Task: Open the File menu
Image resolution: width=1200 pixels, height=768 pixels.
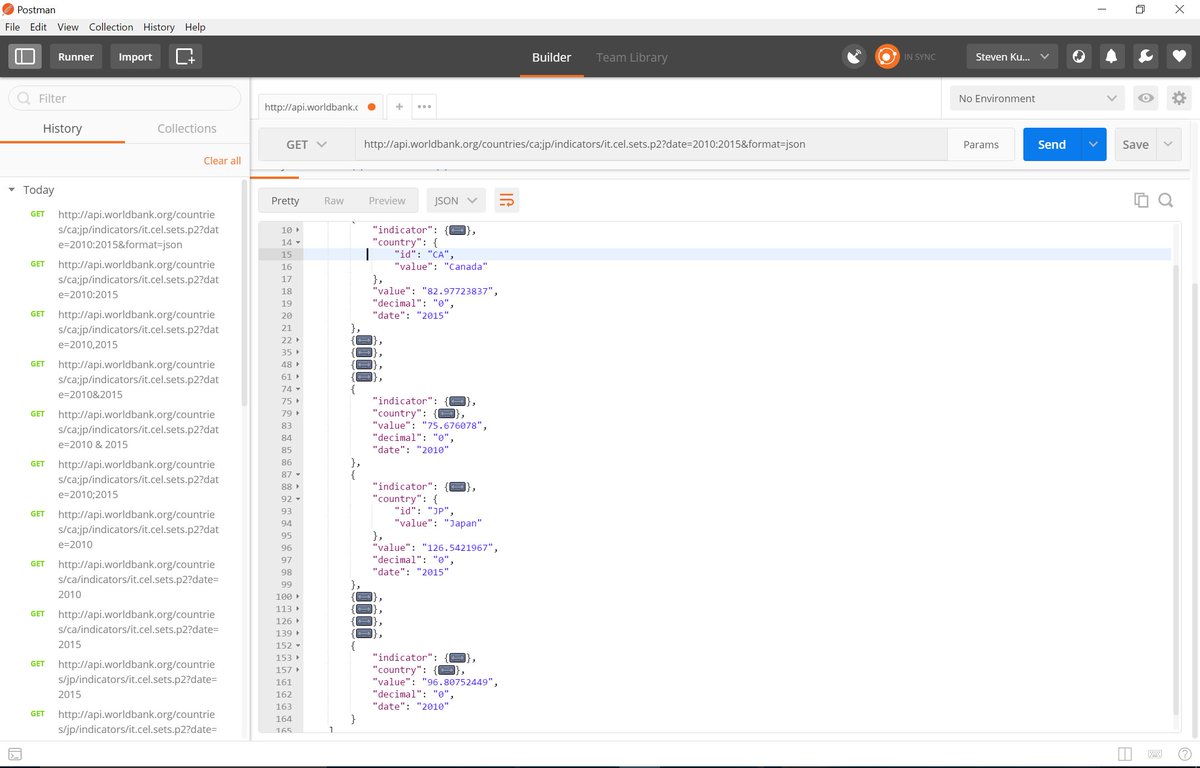Action: point(13,27)
